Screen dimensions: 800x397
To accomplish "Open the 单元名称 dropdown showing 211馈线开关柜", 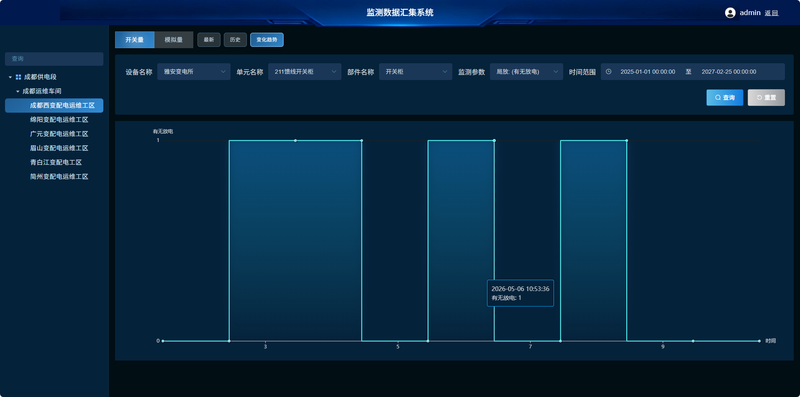I will (x=305, y=72).
